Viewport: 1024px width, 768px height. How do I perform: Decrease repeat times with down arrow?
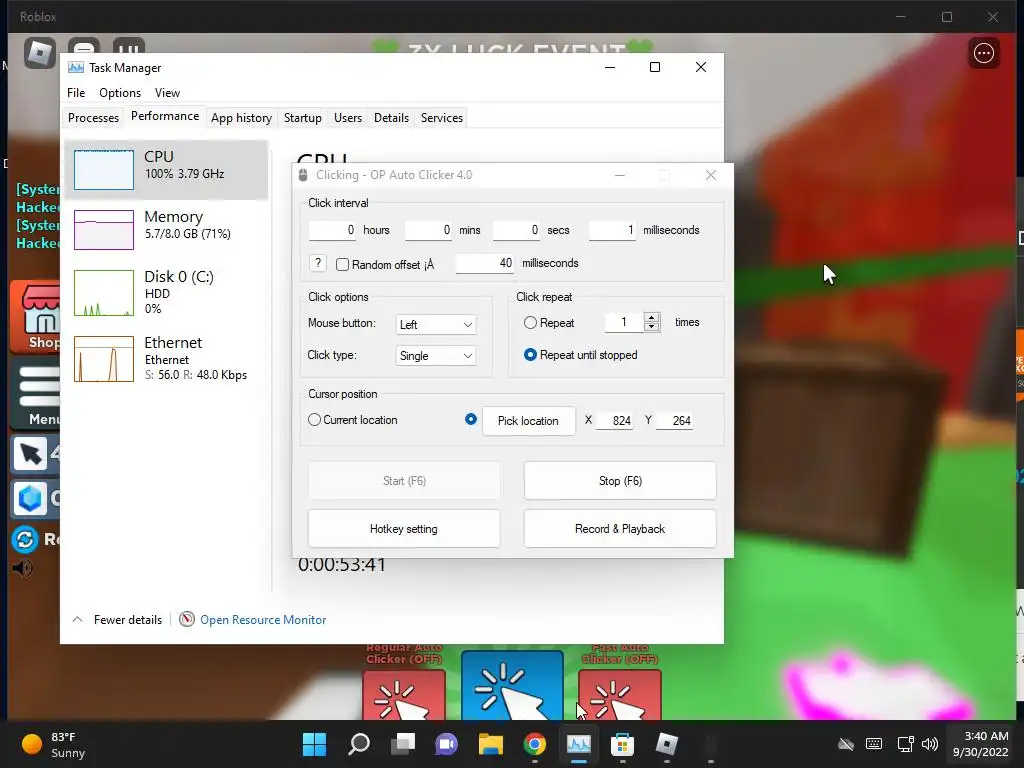(x=651, y=327)
